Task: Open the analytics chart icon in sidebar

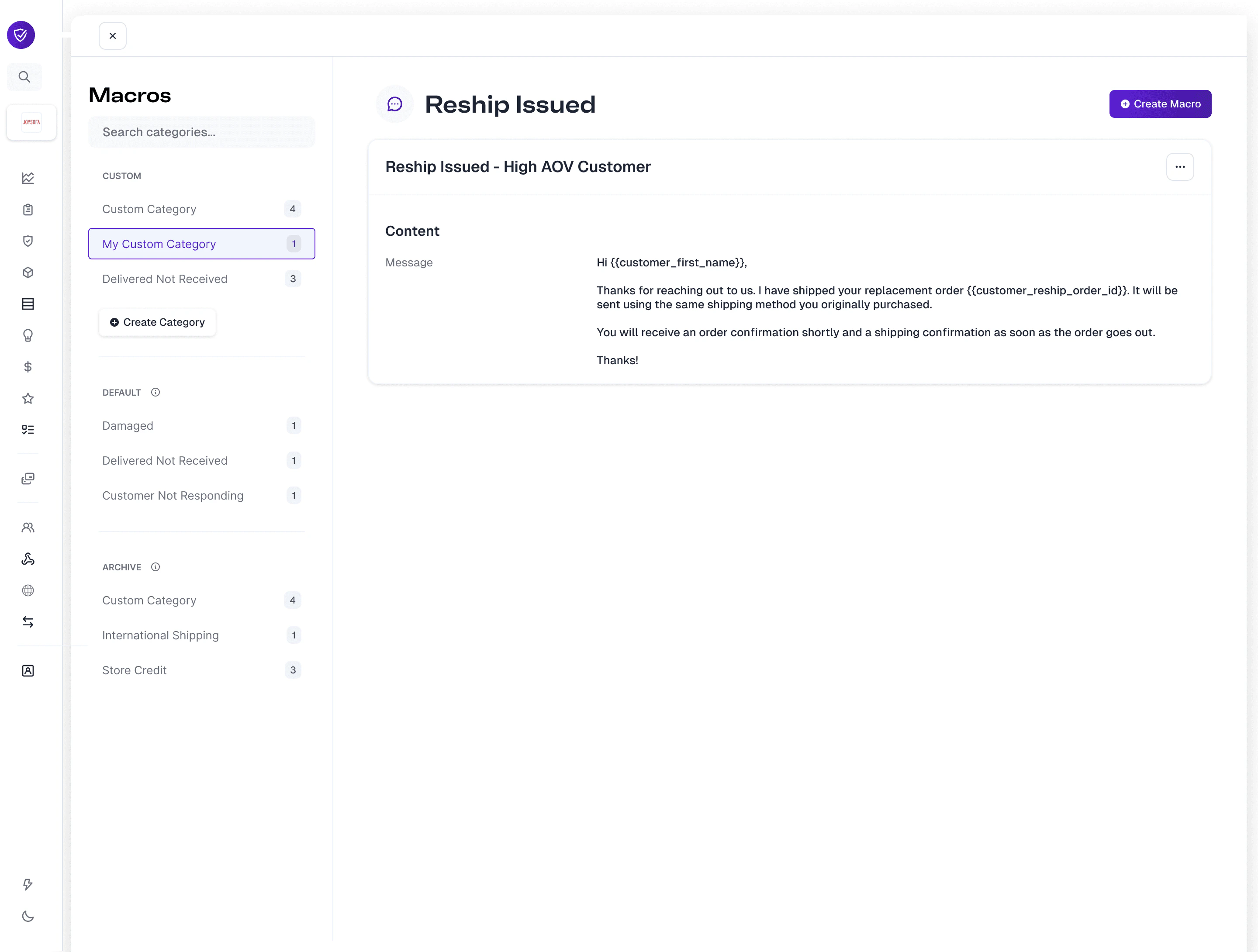Action: (x=28, y=178)
